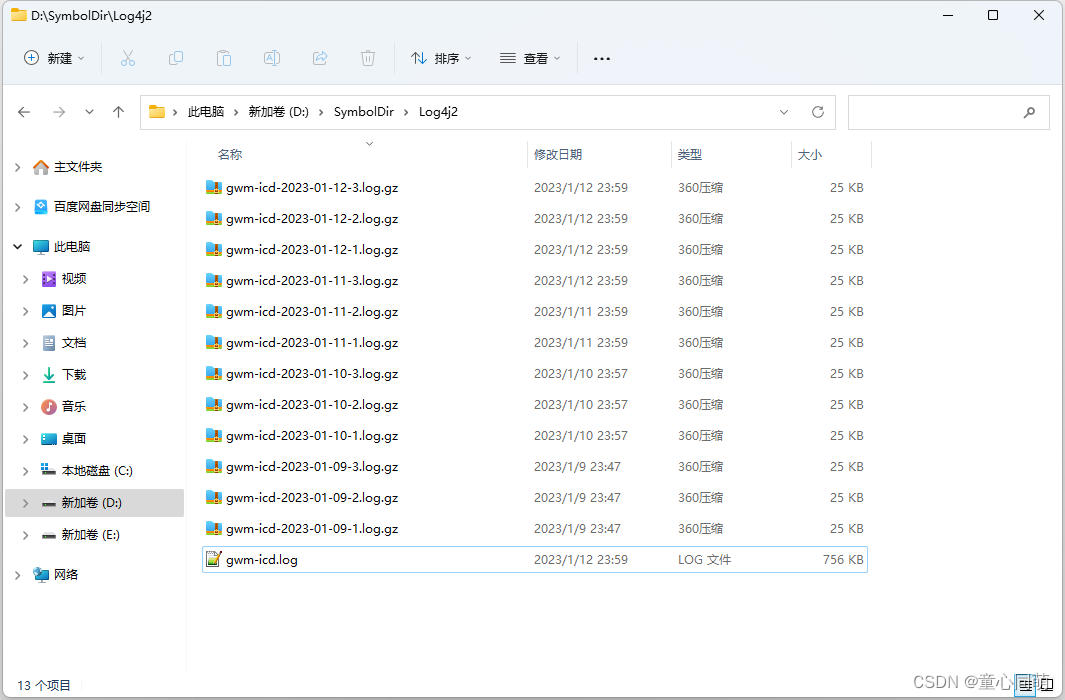Open the See more (...) toolbar menu

(601, 58)
